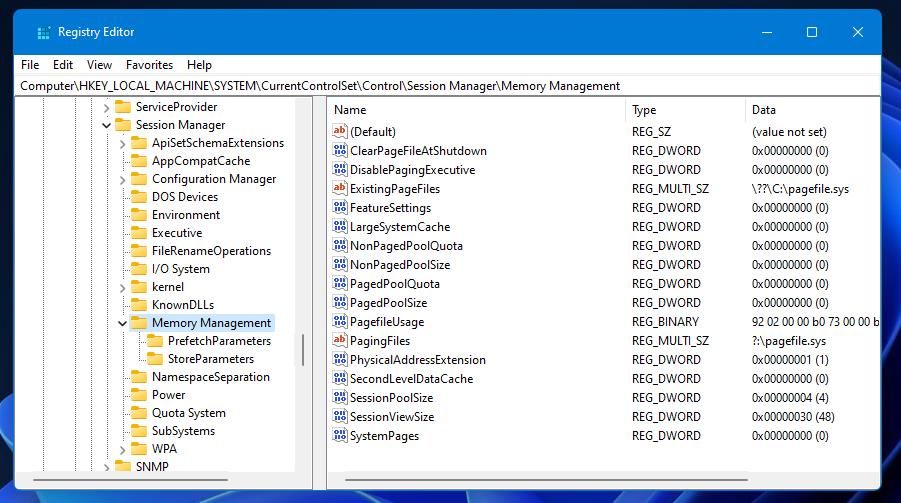Expand the SNMP key

[x=106, y=467]
